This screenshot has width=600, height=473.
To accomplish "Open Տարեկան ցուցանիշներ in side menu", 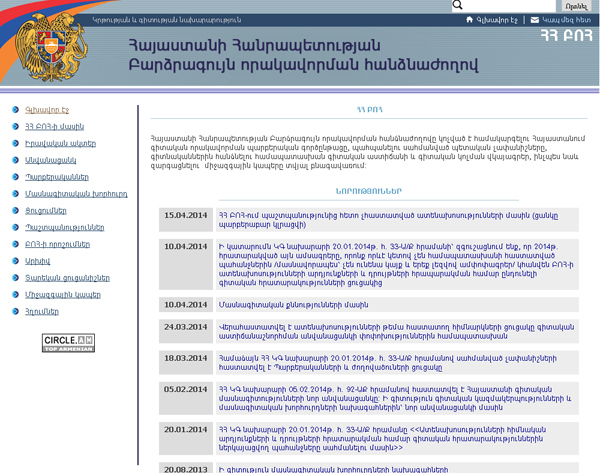I will tap(67, 278).
